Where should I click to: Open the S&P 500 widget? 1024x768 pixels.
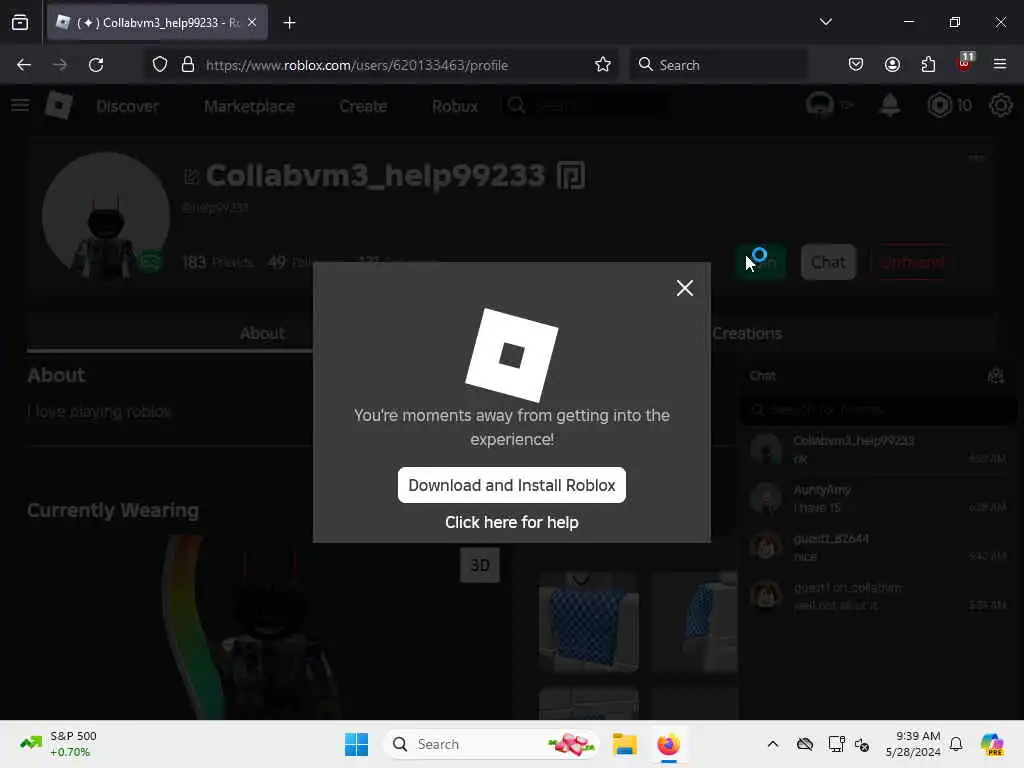click(x=59, y=744)
